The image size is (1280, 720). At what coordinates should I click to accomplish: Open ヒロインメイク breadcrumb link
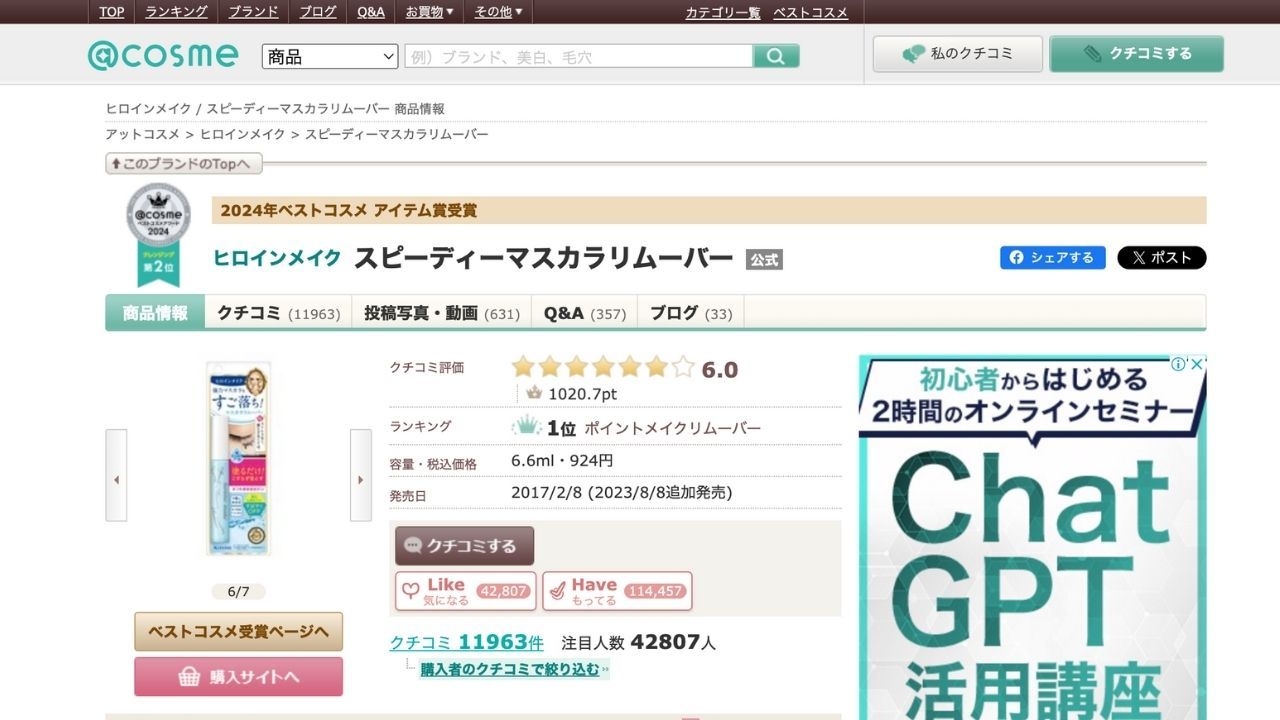[x=243, y=134]
